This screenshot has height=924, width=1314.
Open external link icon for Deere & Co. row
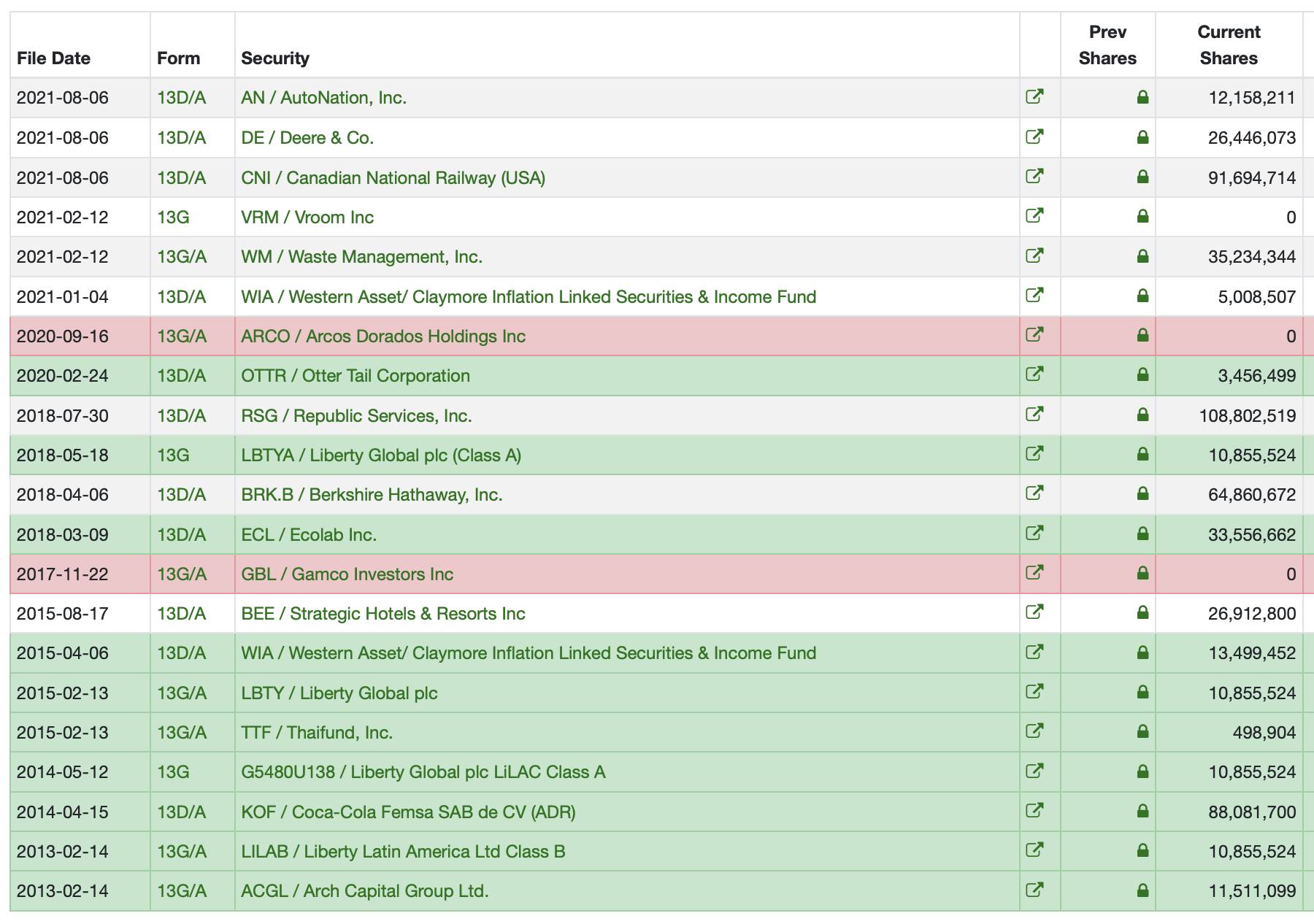tap(1034, 136)
